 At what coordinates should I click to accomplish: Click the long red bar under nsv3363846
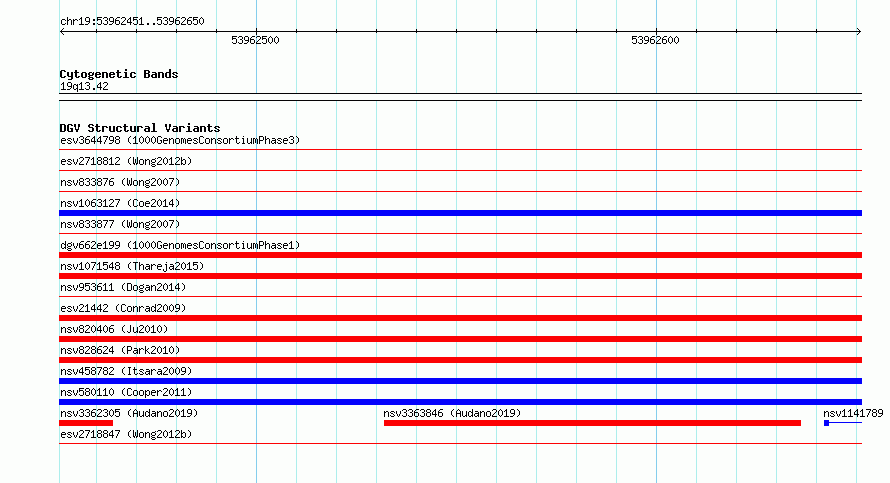pos(592,423)
